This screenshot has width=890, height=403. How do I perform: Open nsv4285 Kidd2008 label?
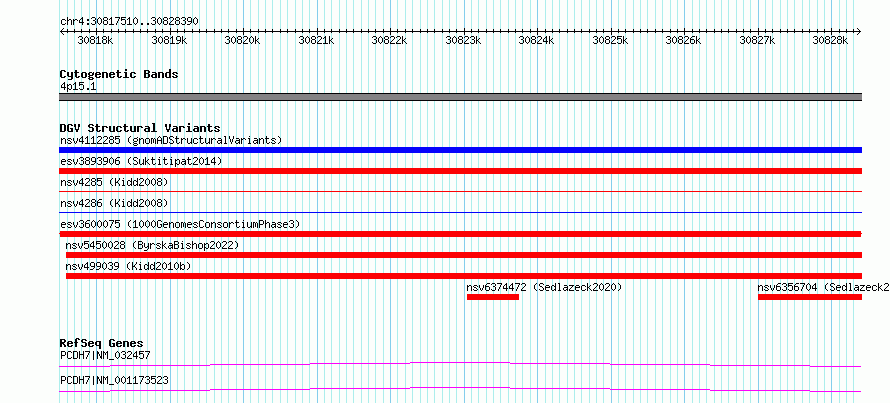pyautogui.click(x=114, y=182)
